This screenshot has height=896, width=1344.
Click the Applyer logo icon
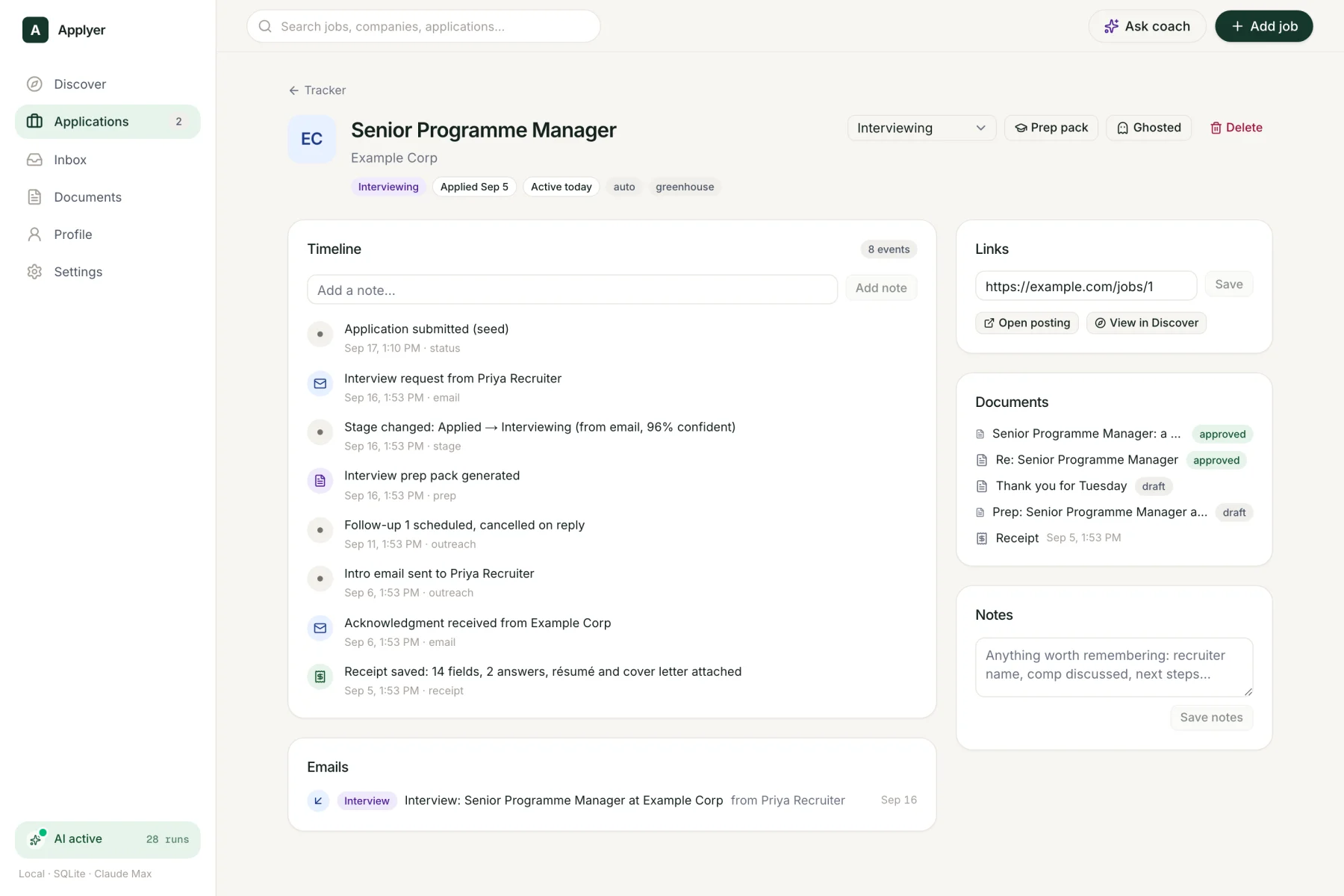(x=35, y=30)
